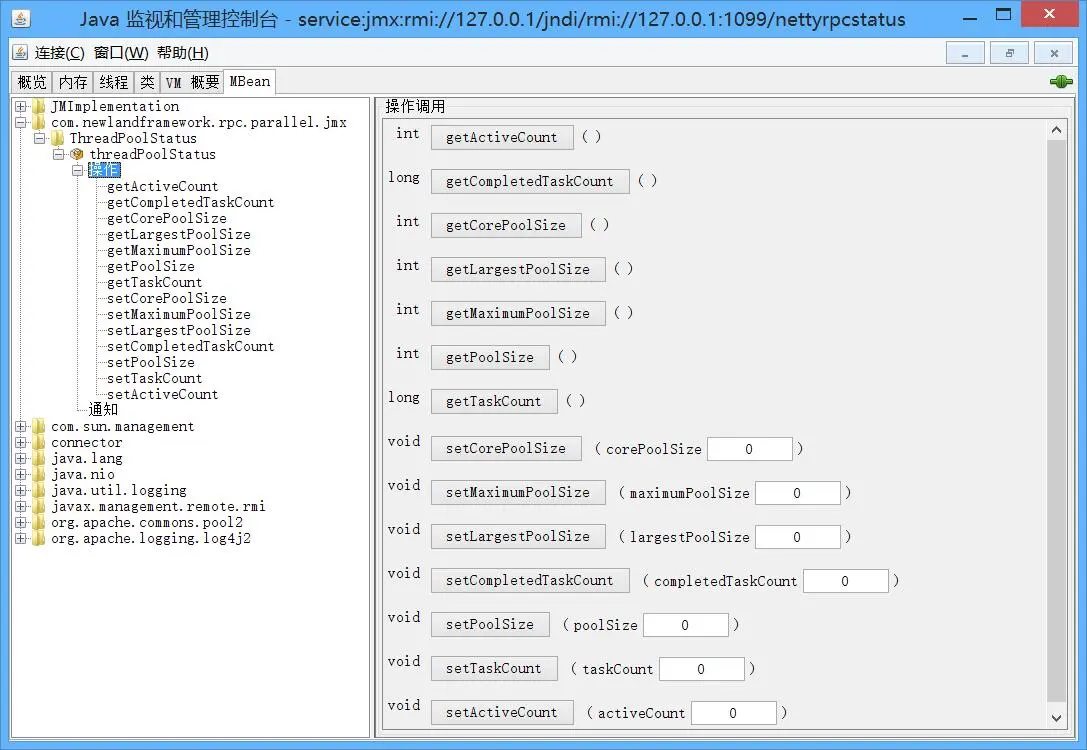Image resolution: width=1087 pixels, height=750 pixels.
Task: Select setTaskCount in the MBean tree
Action: (x=155, y=378)
